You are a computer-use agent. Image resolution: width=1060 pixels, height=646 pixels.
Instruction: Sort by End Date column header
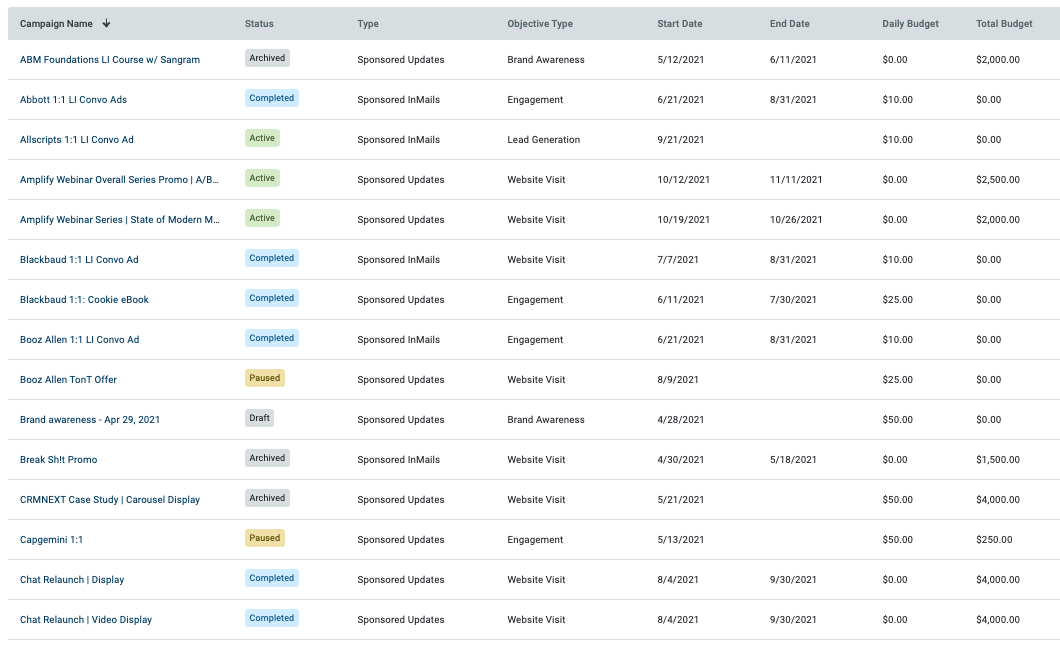789,24
